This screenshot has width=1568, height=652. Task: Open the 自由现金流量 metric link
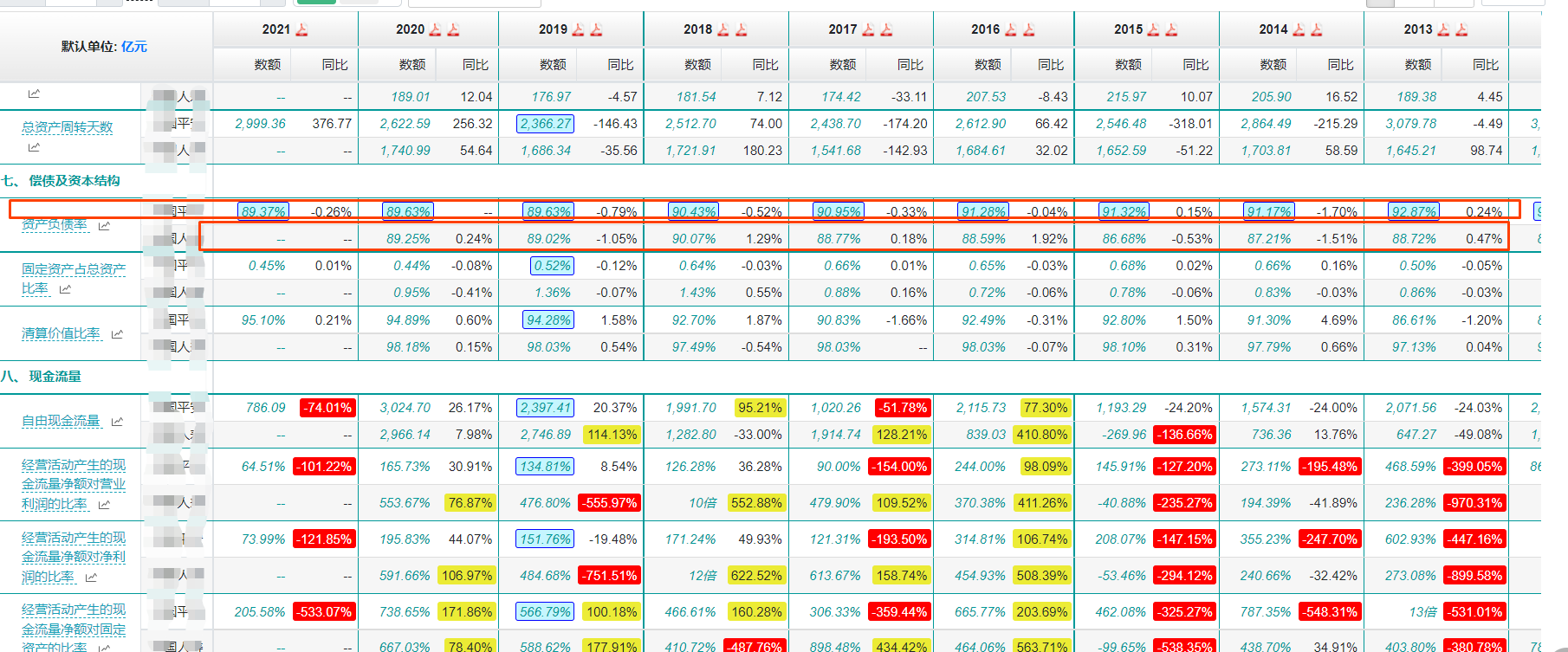point(61,421)
